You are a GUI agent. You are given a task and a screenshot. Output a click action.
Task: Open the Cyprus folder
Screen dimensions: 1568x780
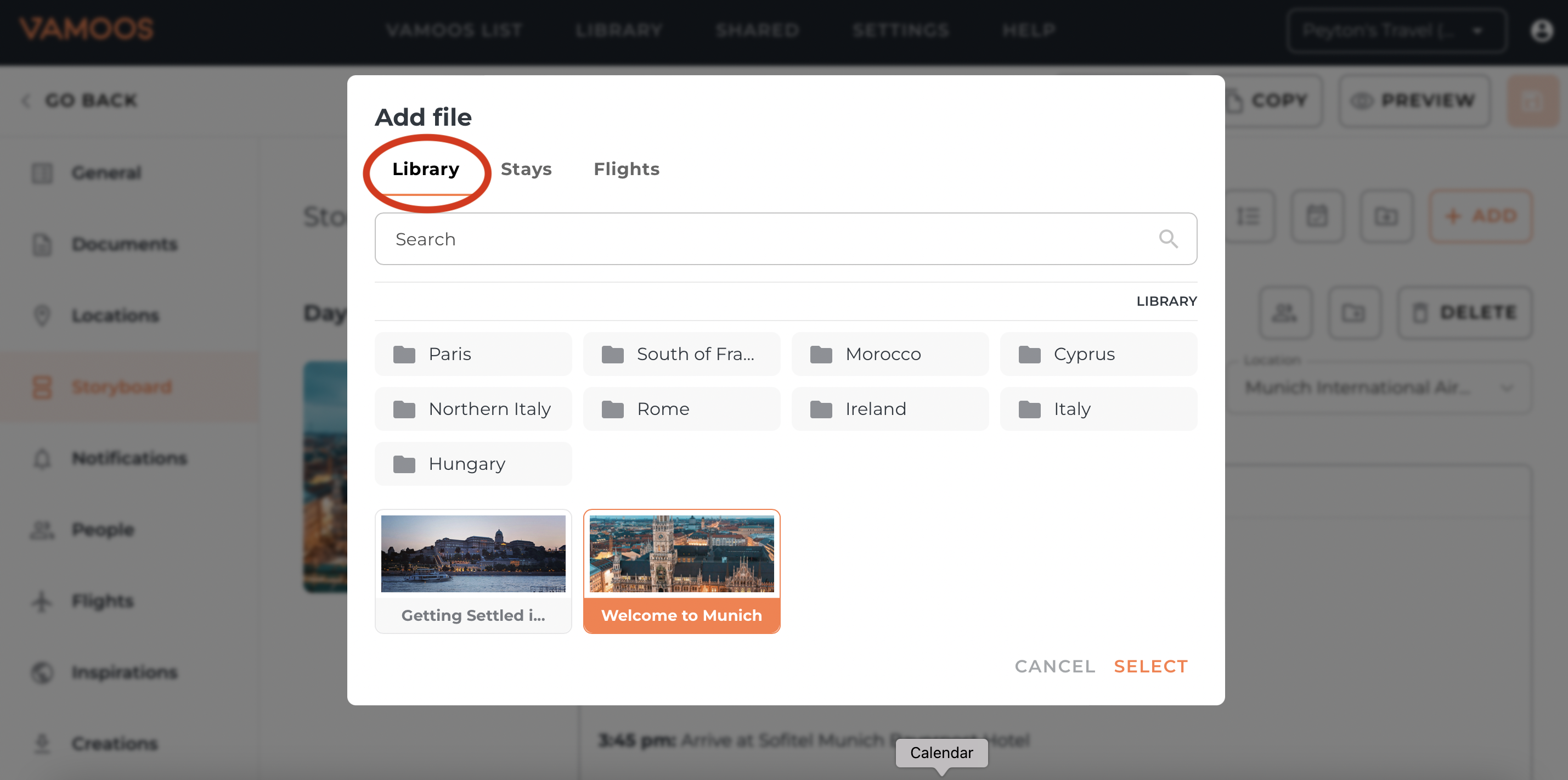1097,353
